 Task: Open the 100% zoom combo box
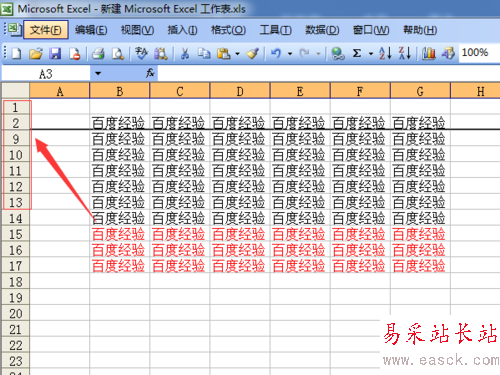[x=479, y=53]
